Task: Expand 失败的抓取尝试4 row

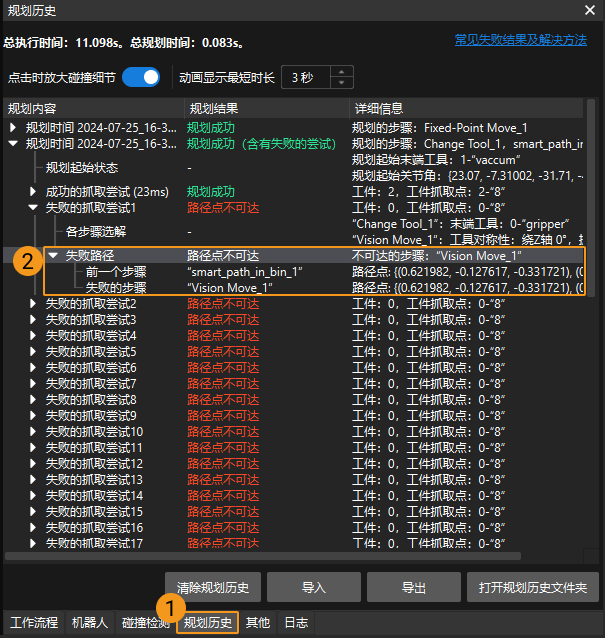Action: 33,336
